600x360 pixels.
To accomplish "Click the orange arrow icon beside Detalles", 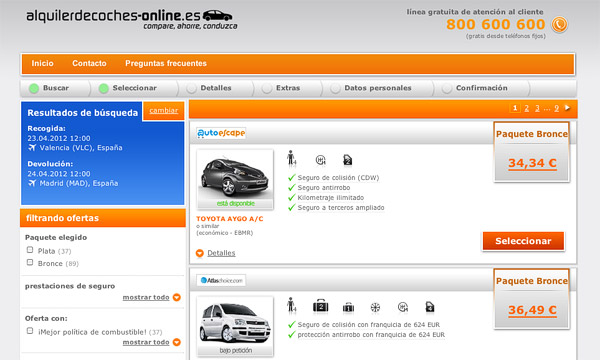I will [x=200, y=253].
